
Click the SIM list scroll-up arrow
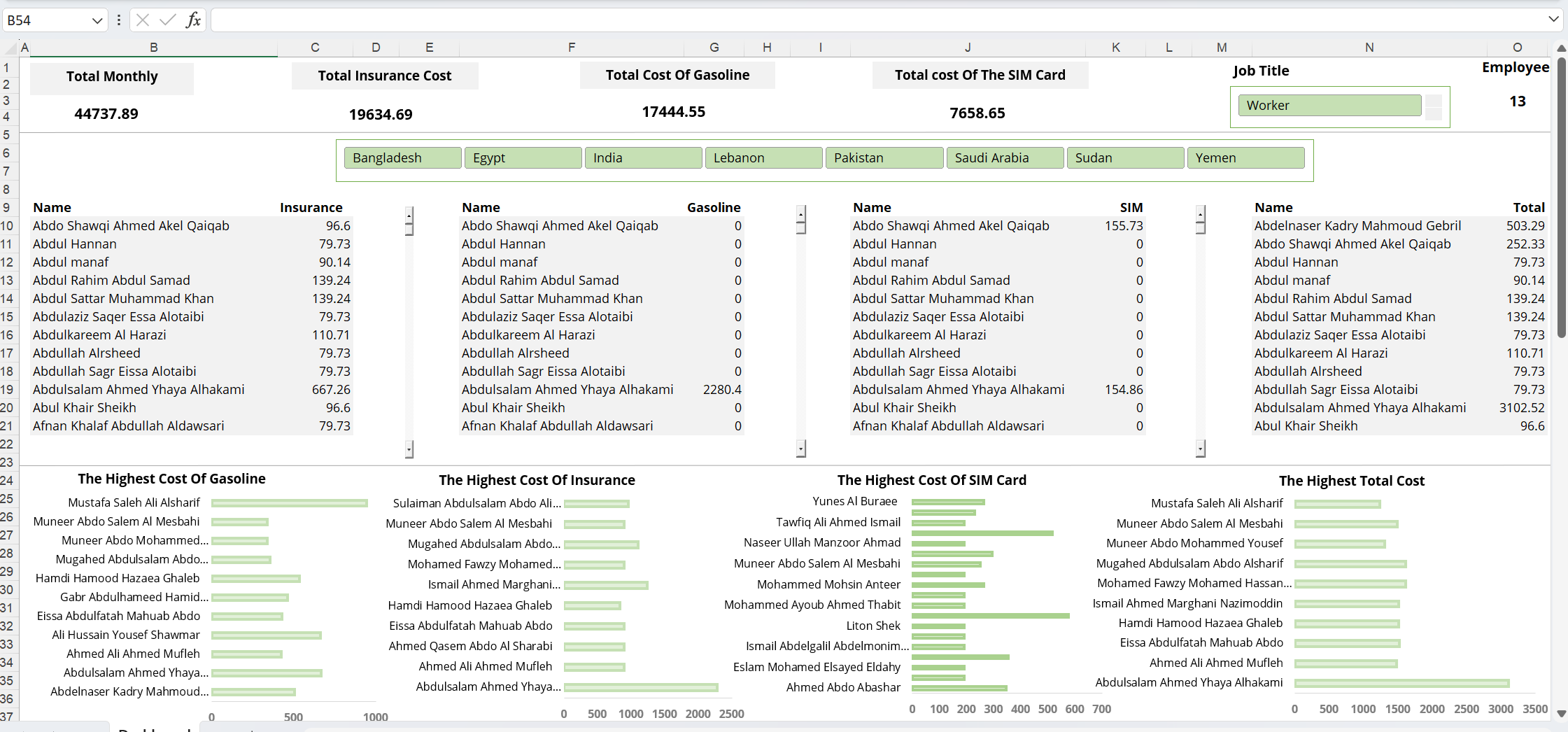[x=1201, y=213]
